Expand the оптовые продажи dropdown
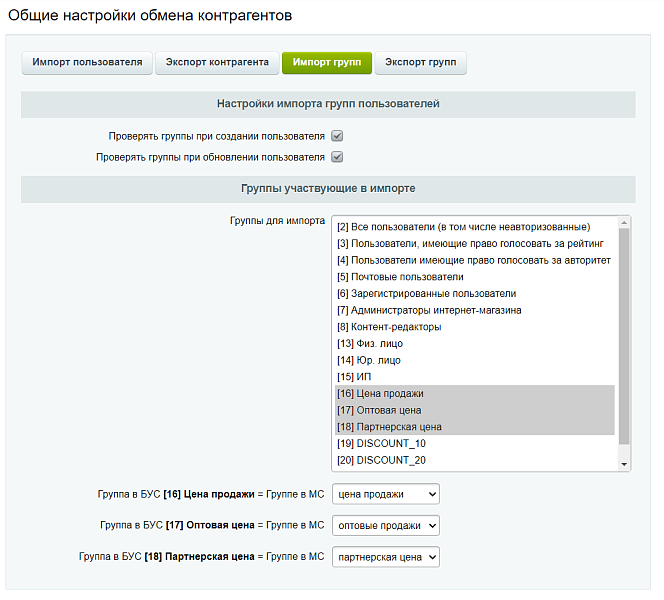This screenshot has width=664, height=600. coord(385,525)
